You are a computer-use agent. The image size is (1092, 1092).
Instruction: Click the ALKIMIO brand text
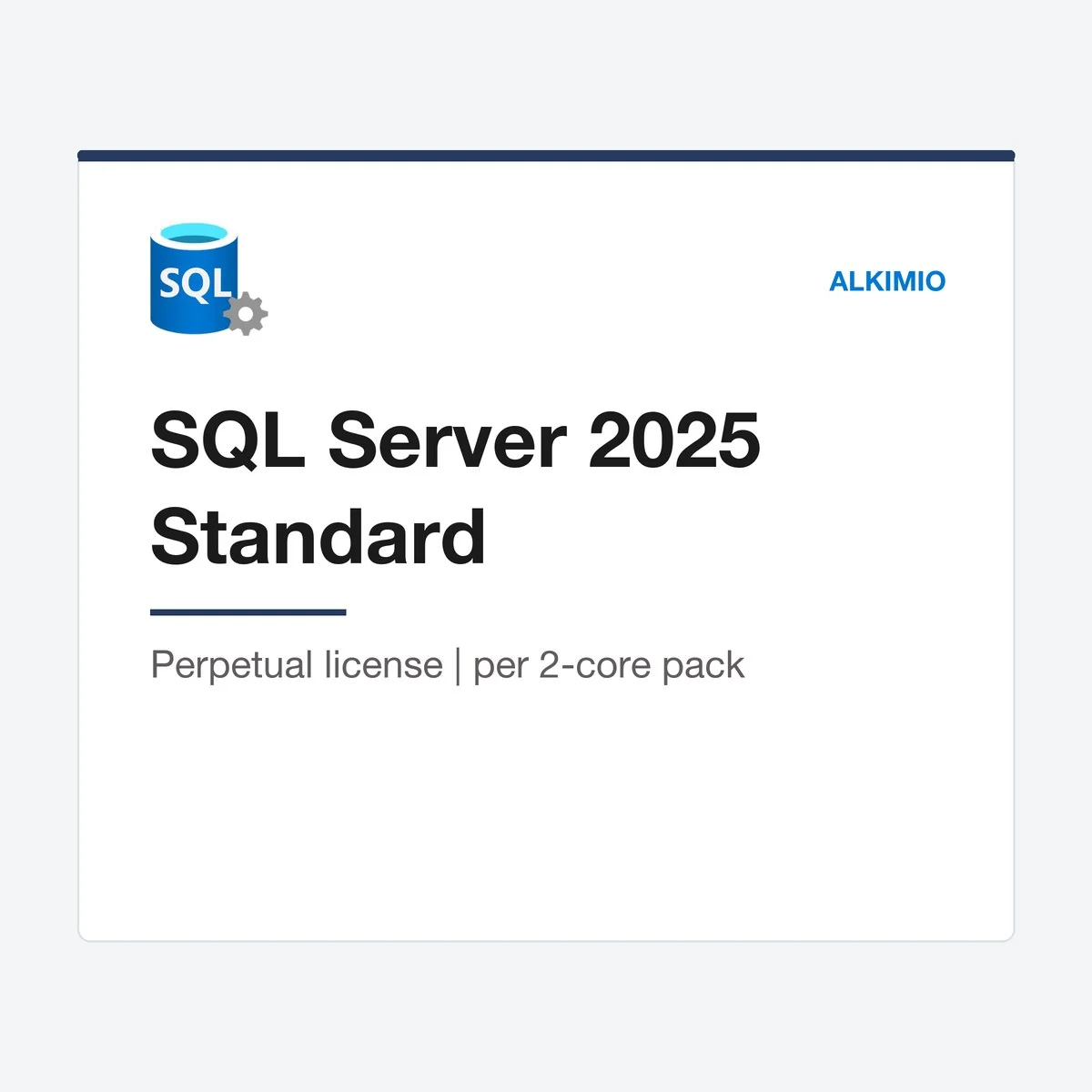887,281
